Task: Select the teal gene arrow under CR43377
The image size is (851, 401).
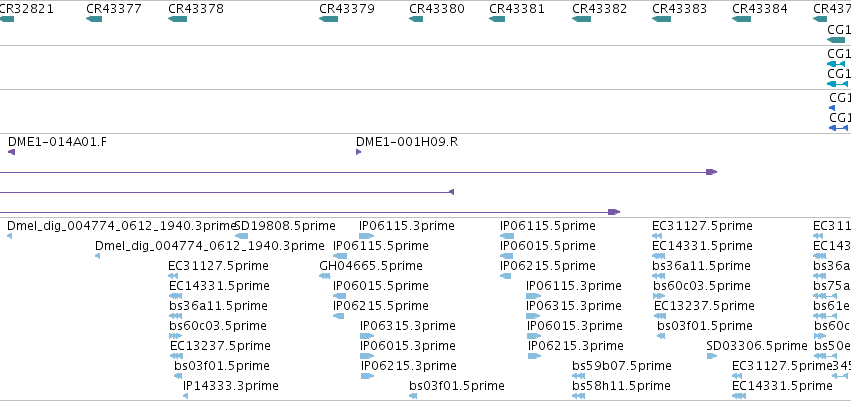Action: pyautogui.click(x=94, y=19)
